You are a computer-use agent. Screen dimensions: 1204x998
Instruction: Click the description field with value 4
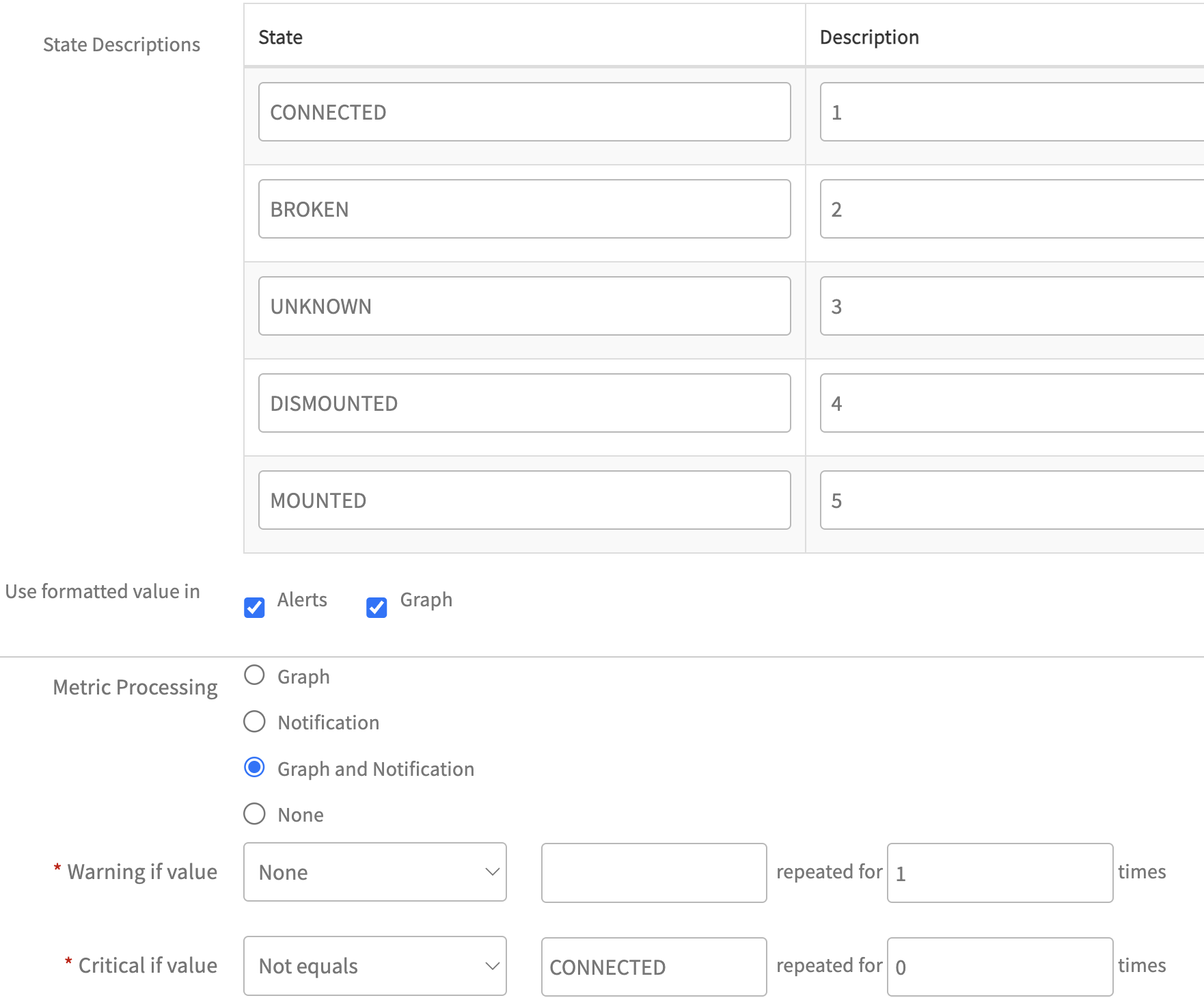pos(1012,403)
